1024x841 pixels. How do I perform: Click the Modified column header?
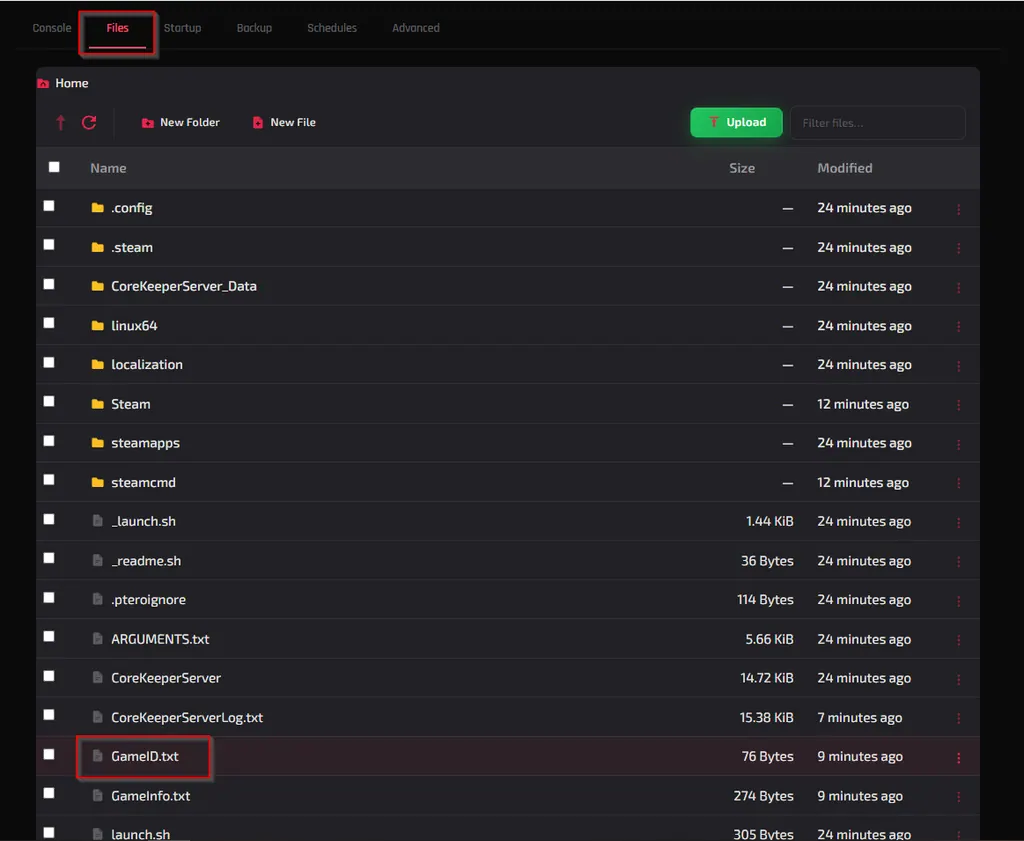coord(844,168)
